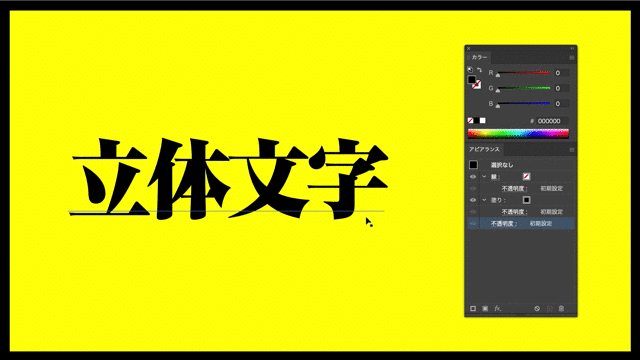Screen dimensions: 640x360
Task: Click the Clear Appearance icon
Action: click(537, 309)
